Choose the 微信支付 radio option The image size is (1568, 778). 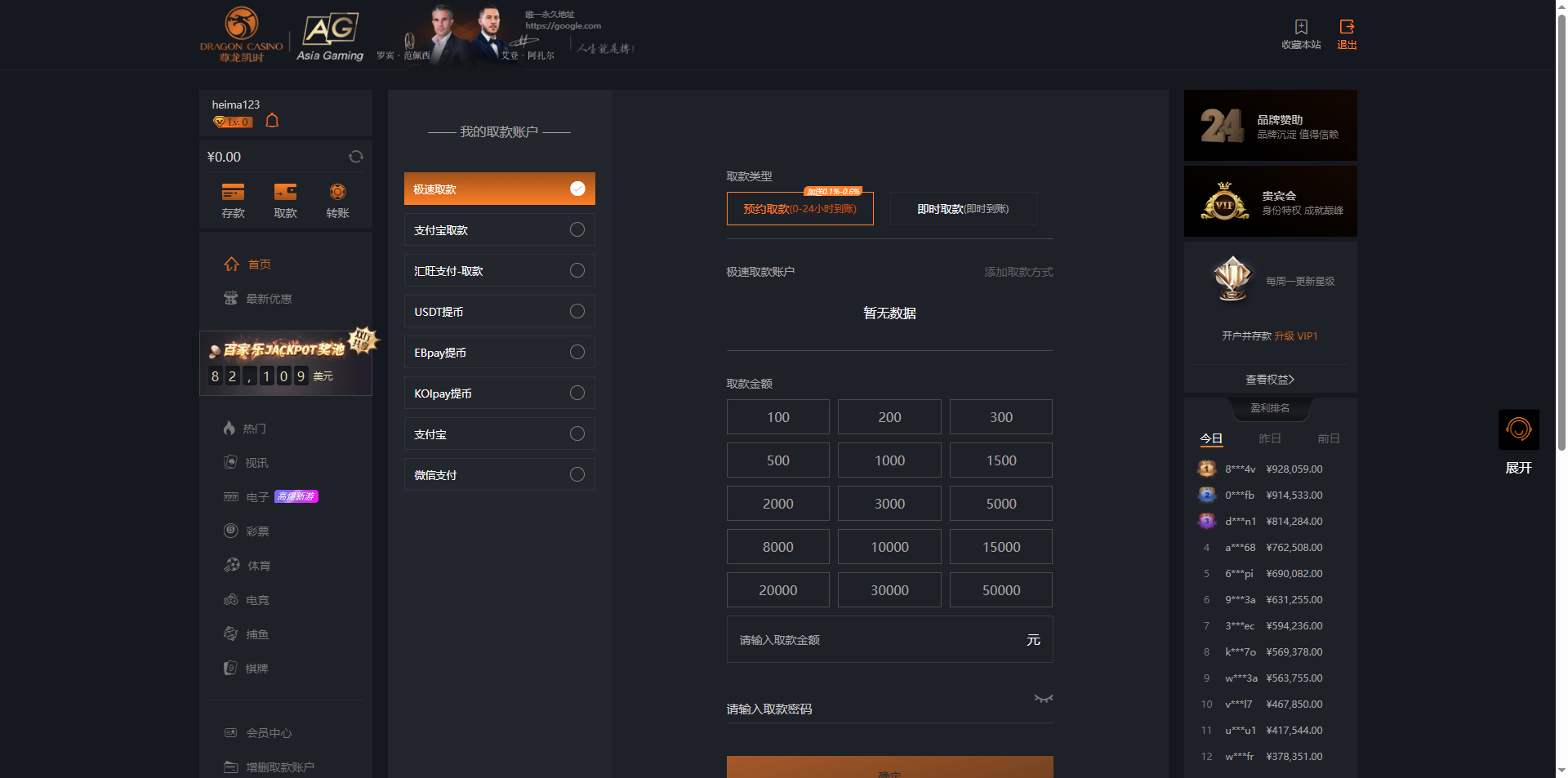click(577, 475)
